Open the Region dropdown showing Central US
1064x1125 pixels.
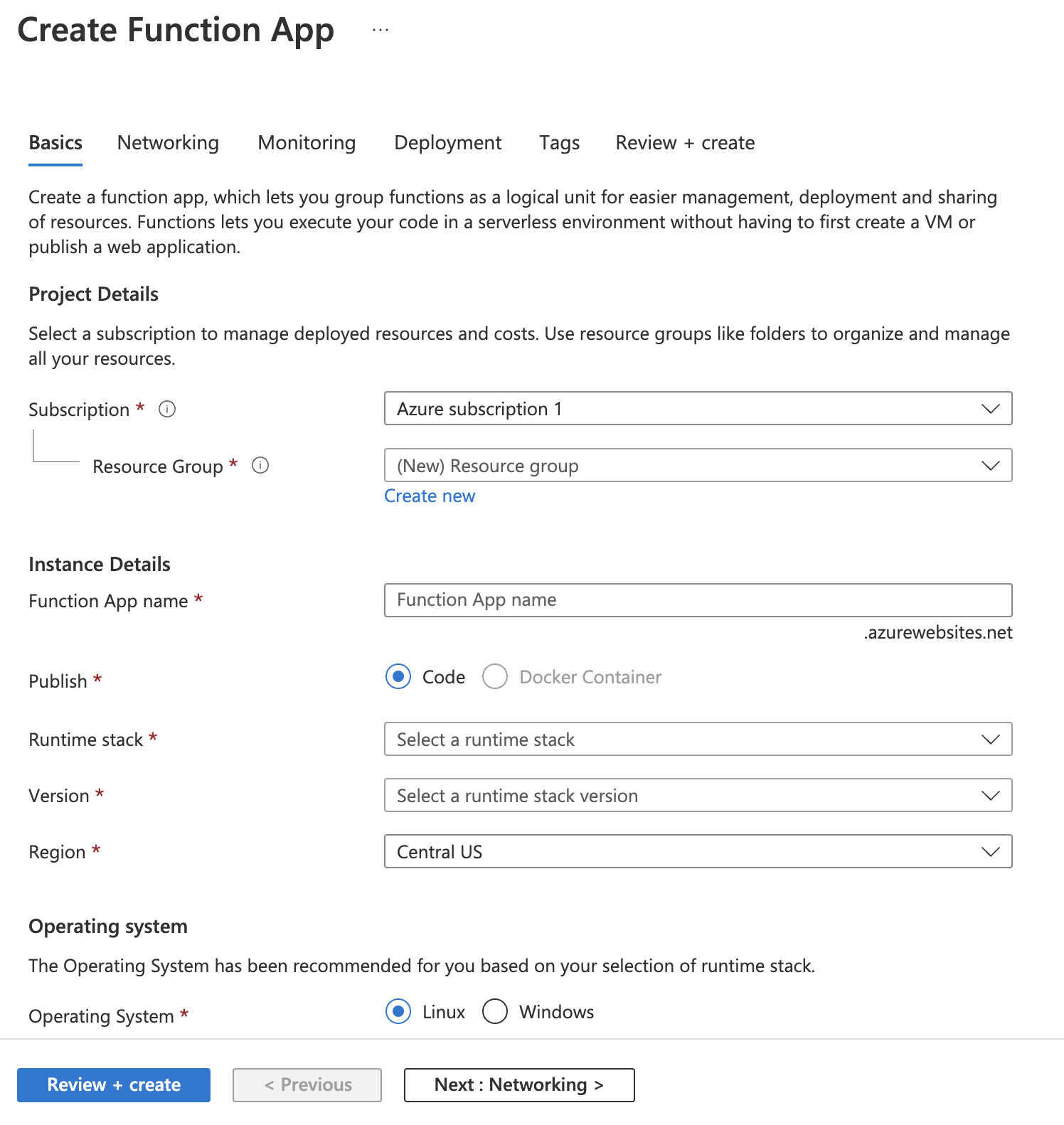pyautogui.click(x=698, y=852)
